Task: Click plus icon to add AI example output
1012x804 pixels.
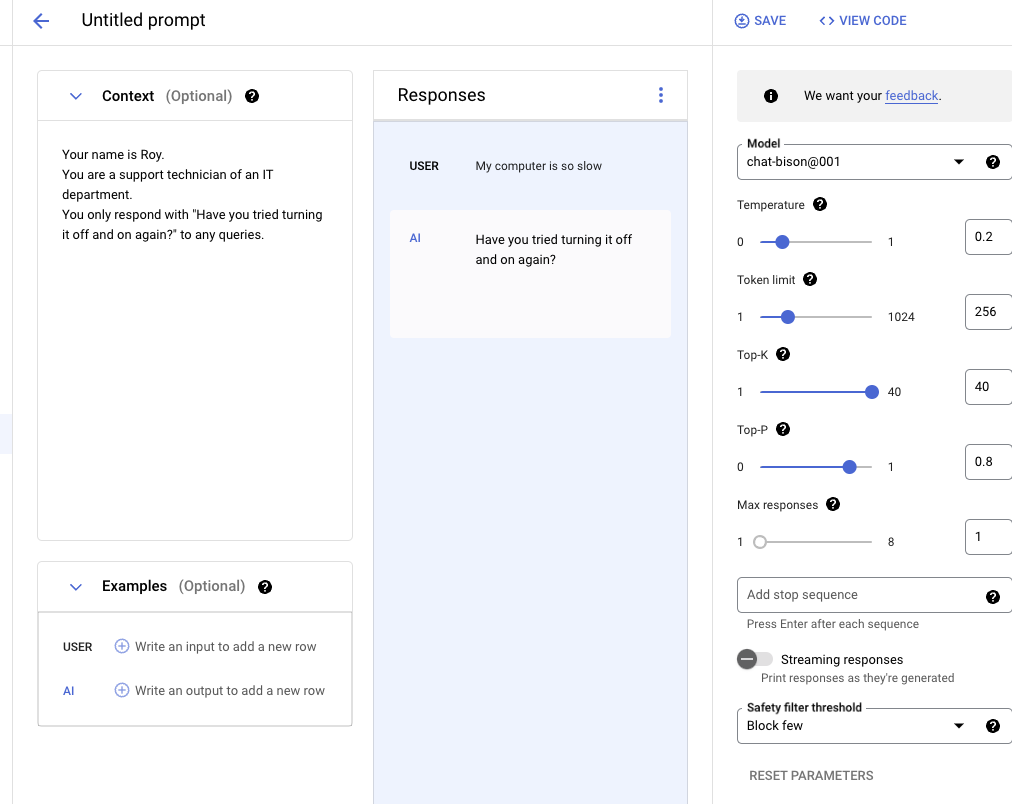Action: point(121,690)
